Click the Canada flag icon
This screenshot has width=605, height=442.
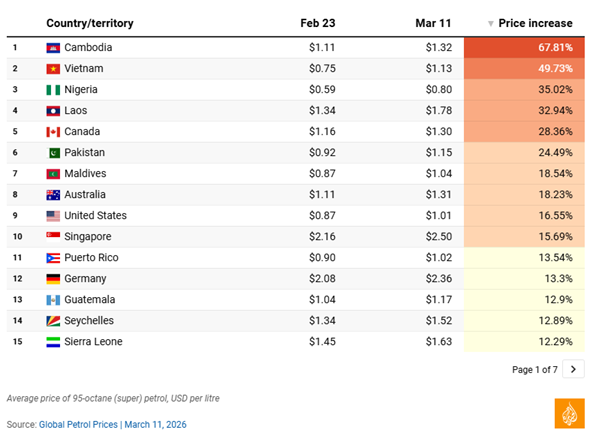coord(53,132)
